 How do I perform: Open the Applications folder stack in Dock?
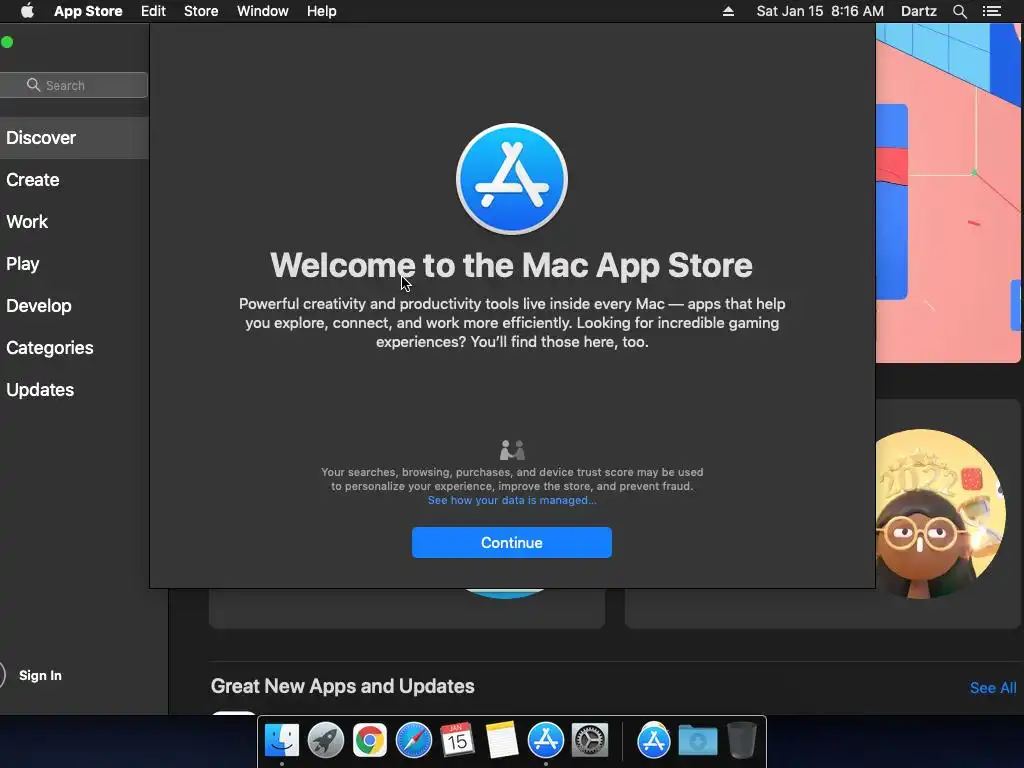[654, 741]
